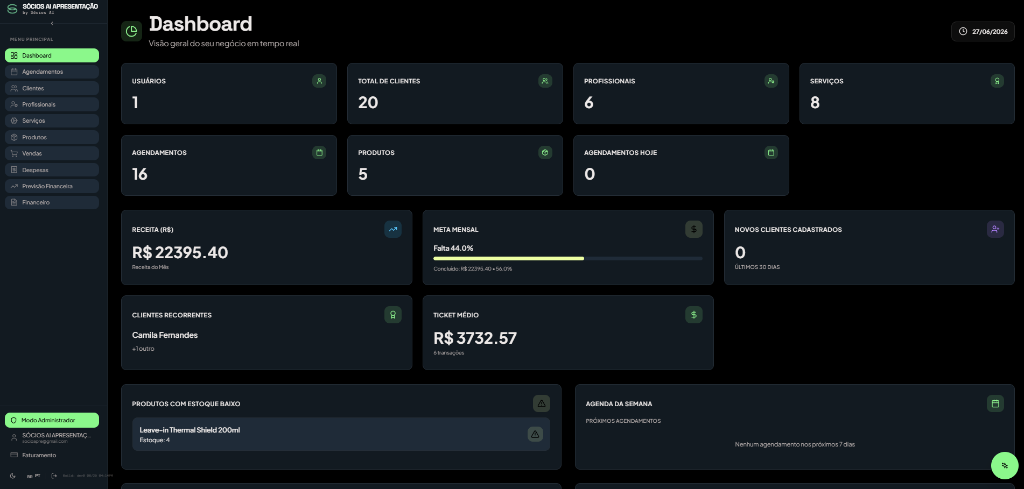Click the Clientes Recorrentes award icon

click(393, 315)
